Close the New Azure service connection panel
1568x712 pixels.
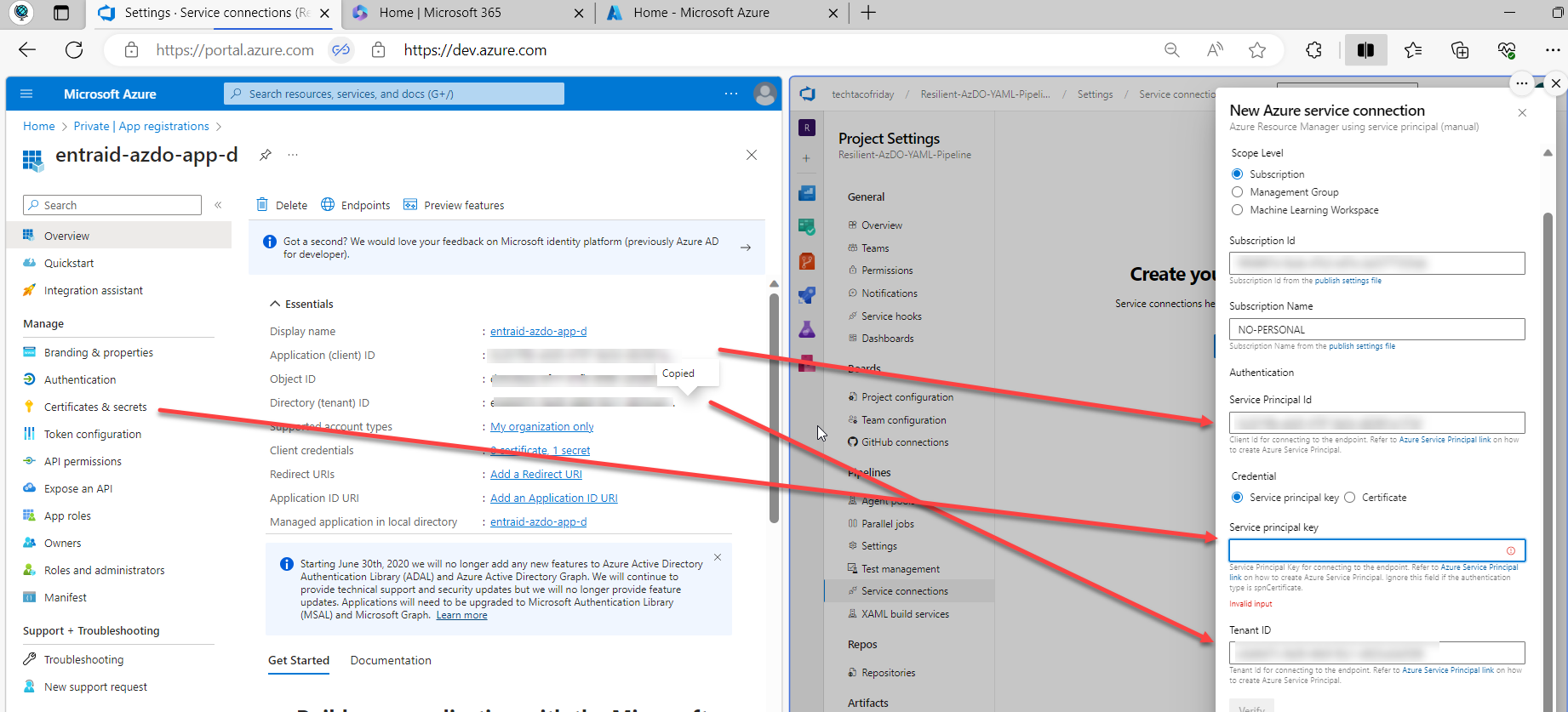(1522, 112)
